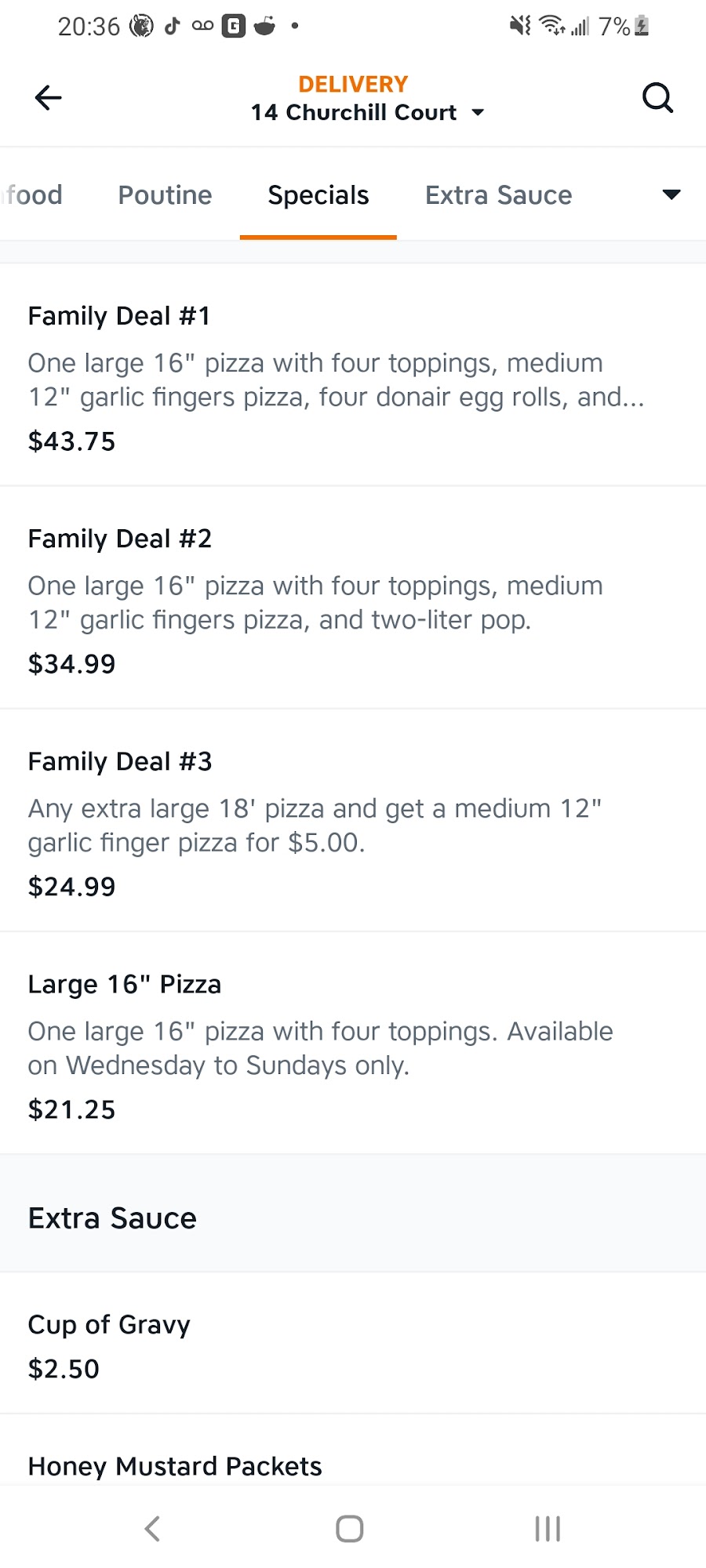Tap the back arrow icon
The image size is (706, 1568).
tap(49, 98)
